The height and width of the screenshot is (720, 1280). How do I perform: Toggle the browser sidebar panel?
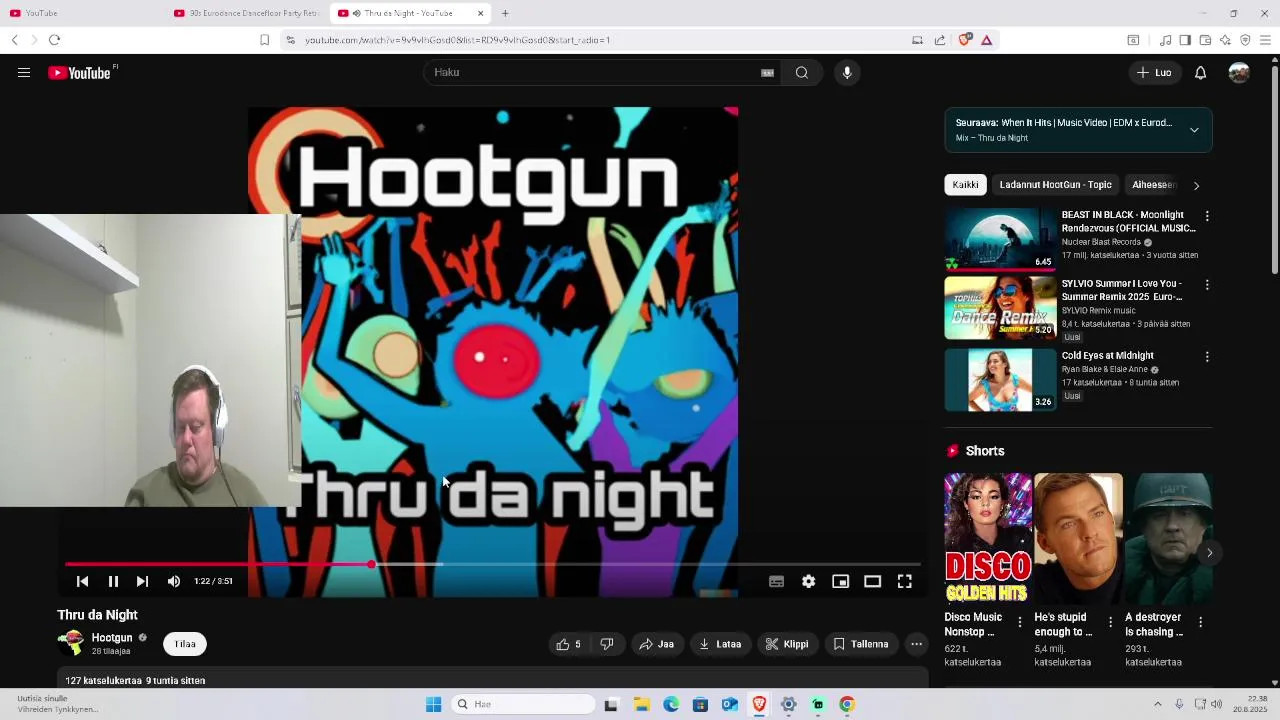(1185, 40)
